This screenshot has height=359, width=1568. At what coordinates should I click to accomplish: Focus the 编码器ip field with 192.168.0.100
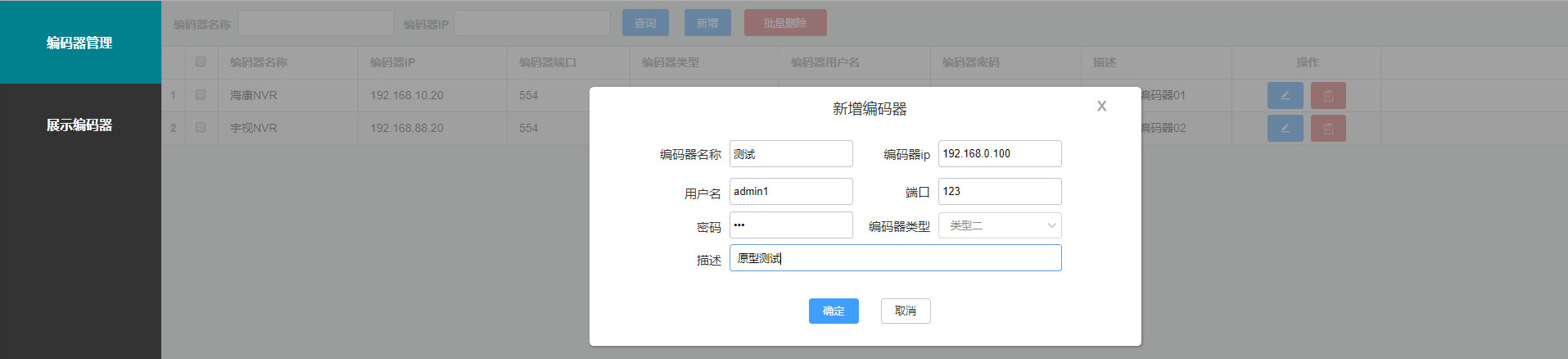(1000, 154)
